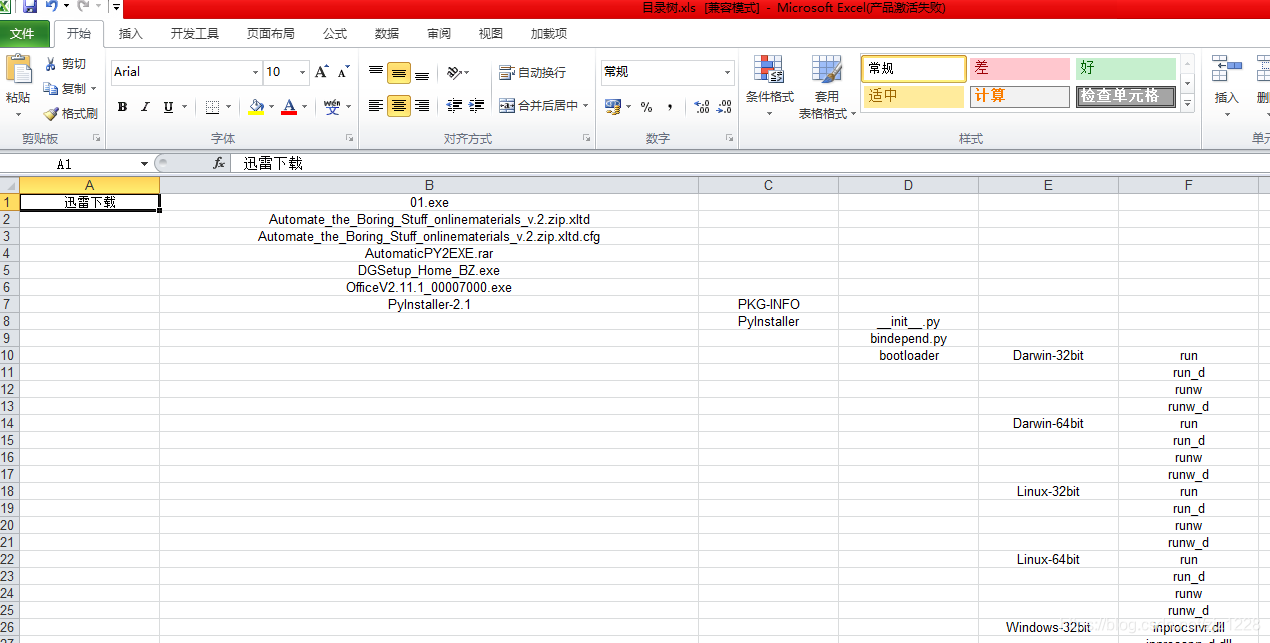Toggle middle vertical alignment
Screen dimensions: 1270x643
(399, 73)
